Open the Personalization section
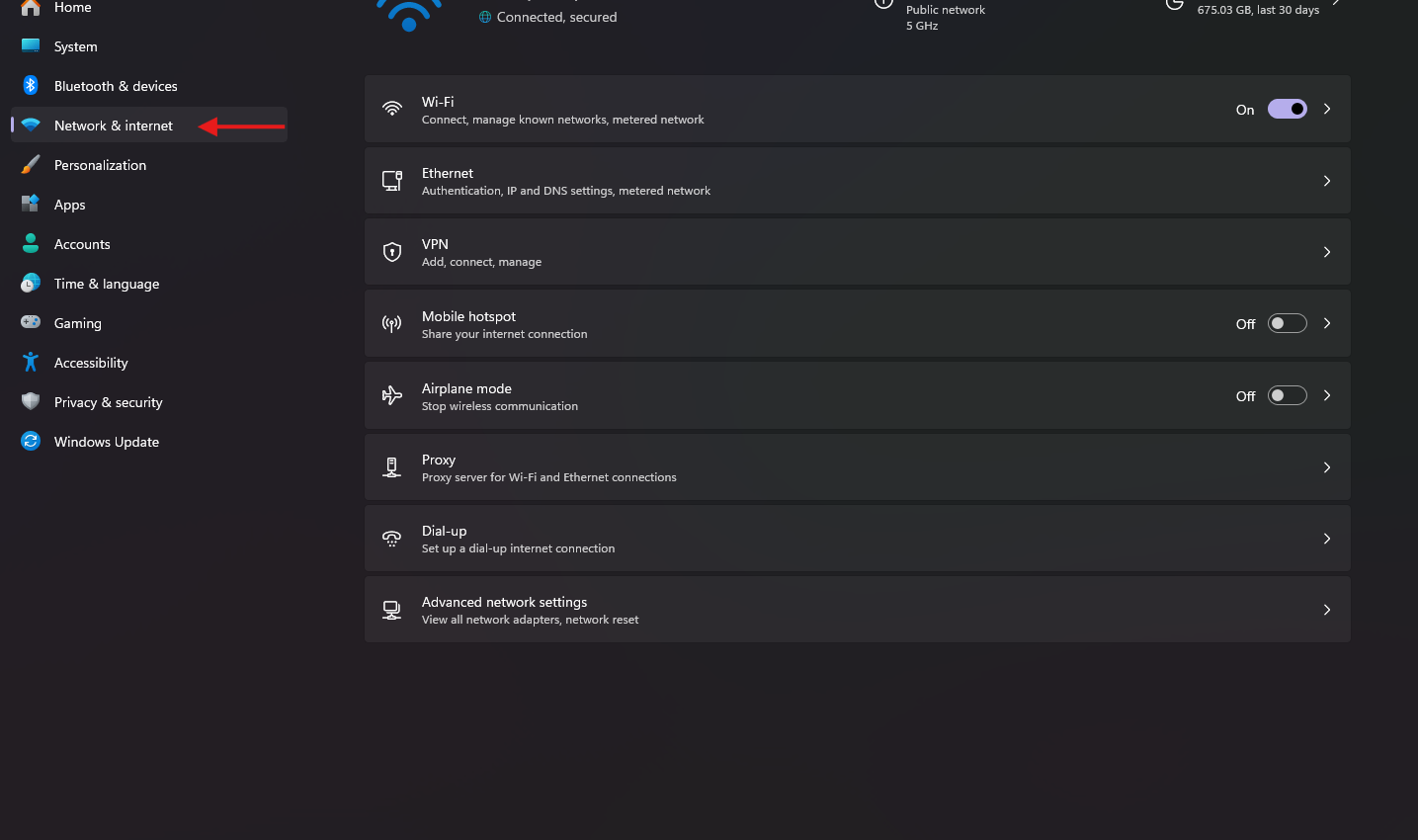This screenshot has height=840, width=1418. pos(102,164)
